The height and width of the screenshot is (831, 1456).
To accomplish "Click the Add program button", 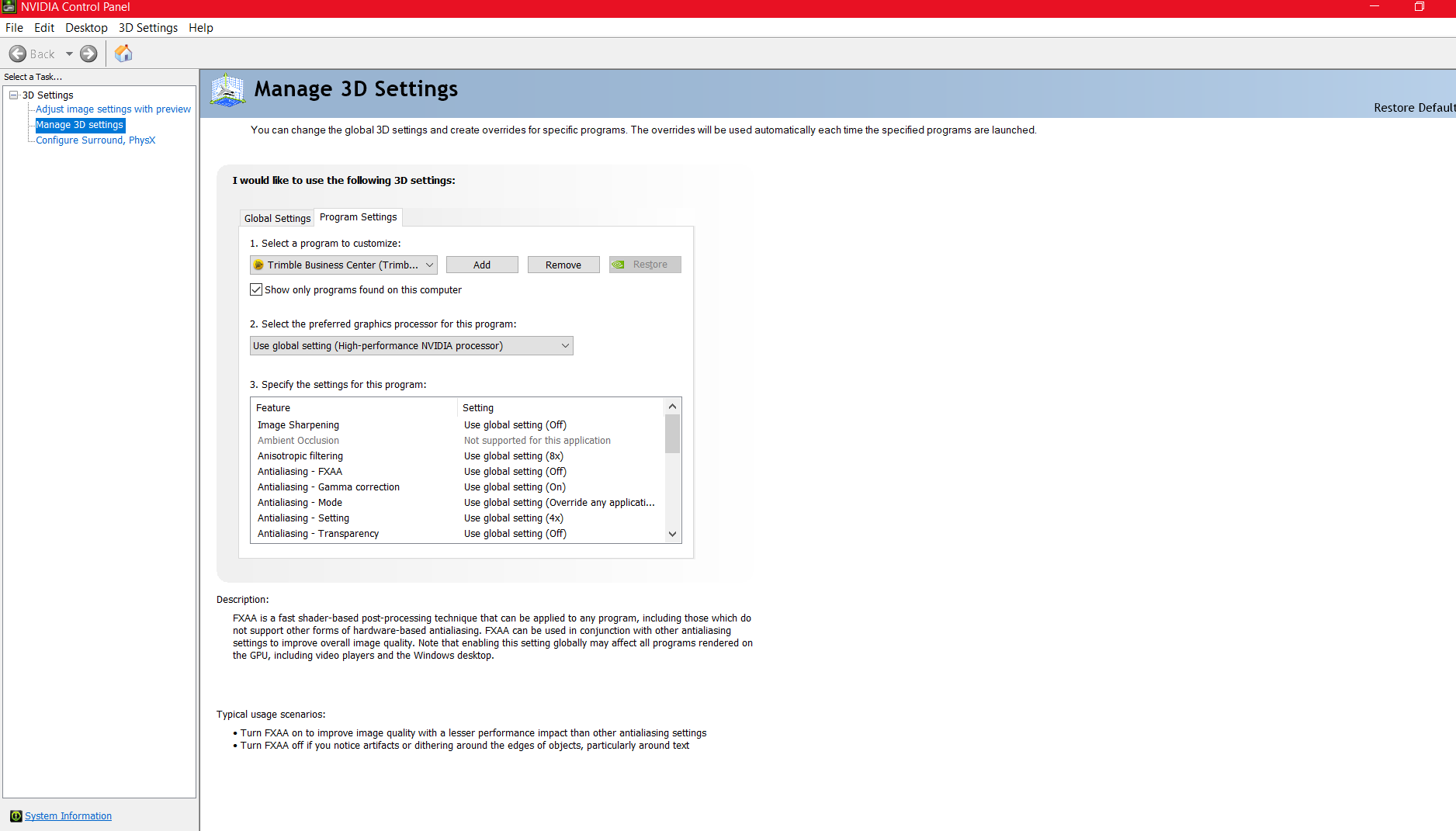I will 482,265.
